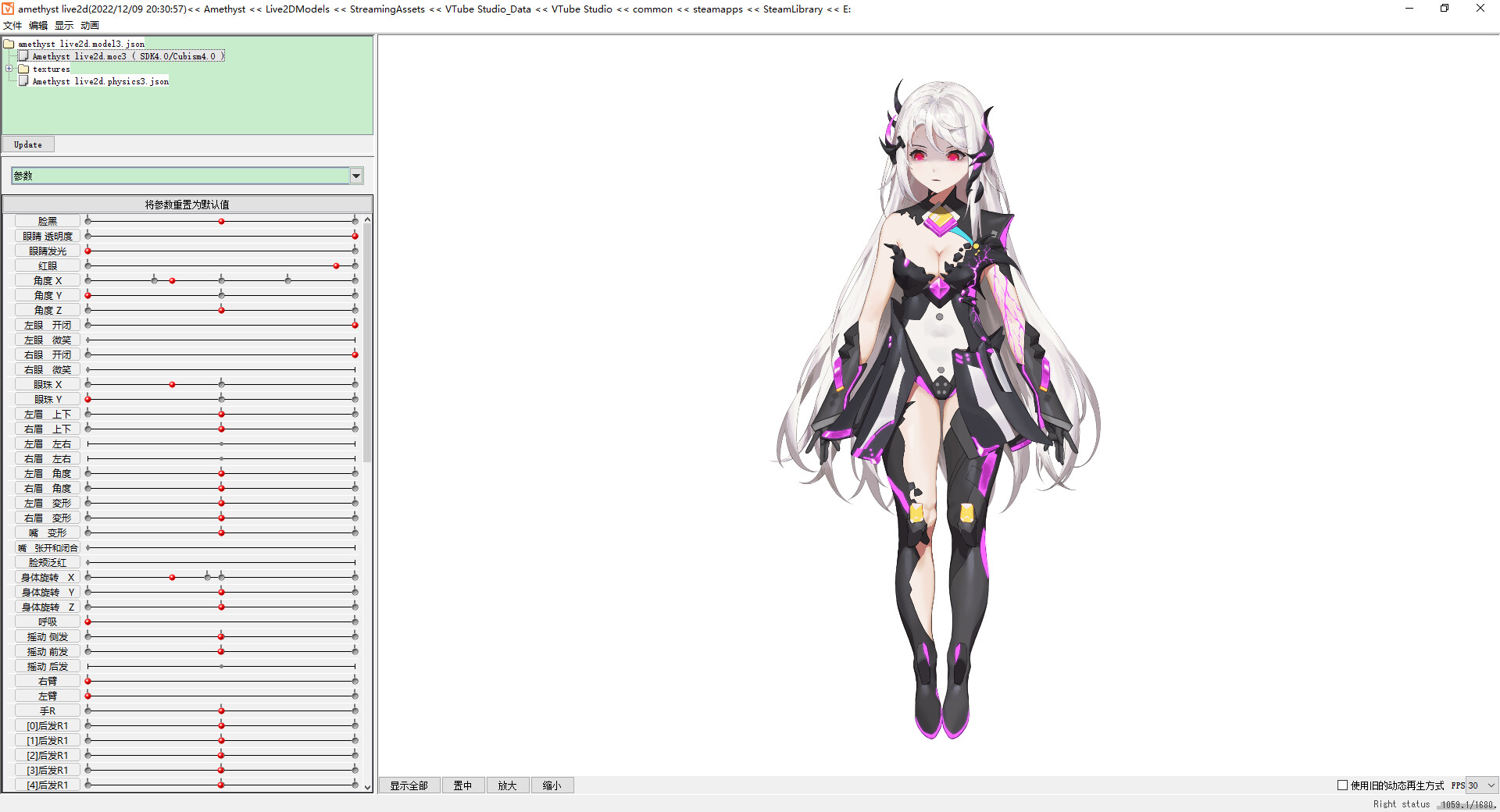1500x812 pixels.
Task: Click 将参数重置为默认值 to reset parameters
Action: (x=187, y=204)
